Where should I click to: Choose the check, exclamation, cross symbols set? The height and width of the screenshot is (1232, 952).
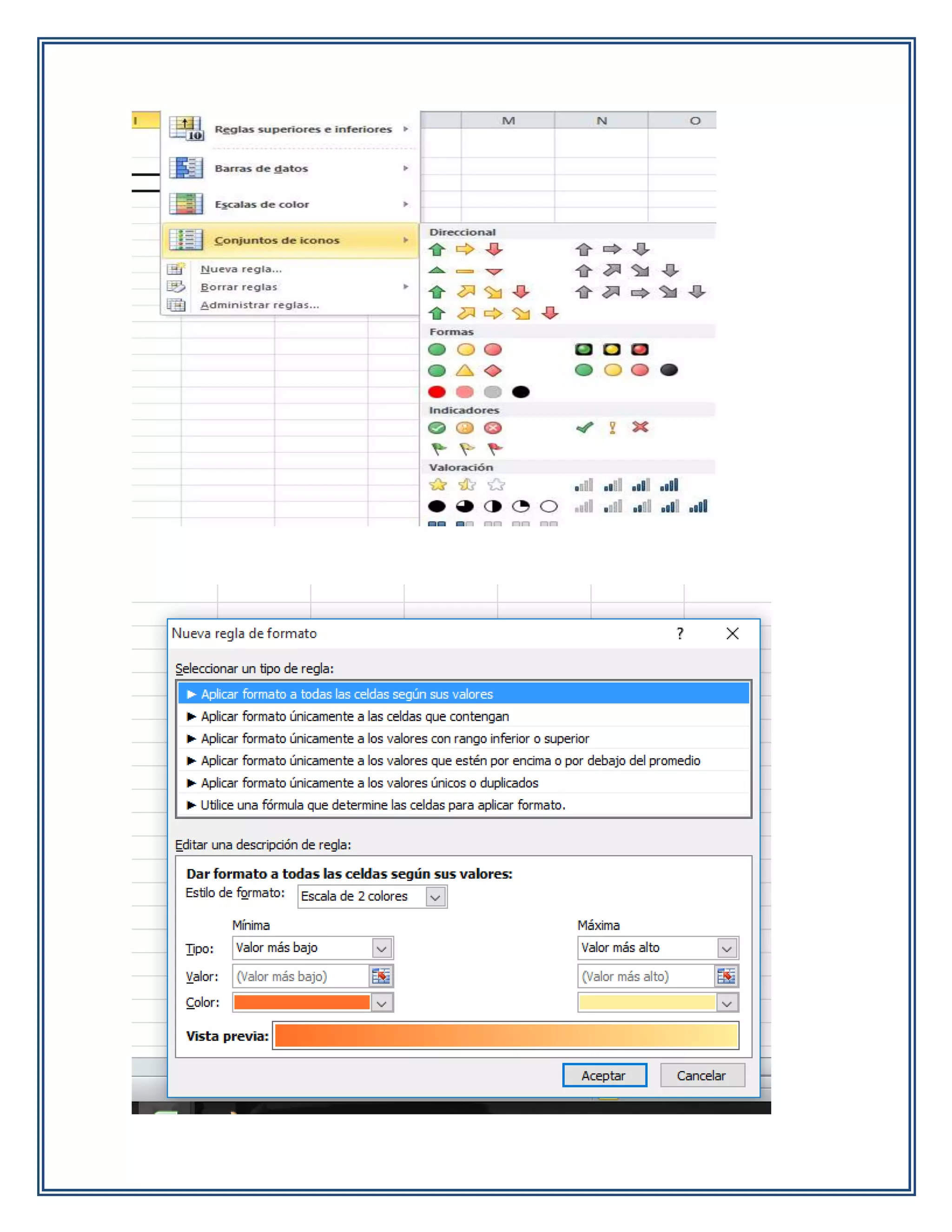613,428
